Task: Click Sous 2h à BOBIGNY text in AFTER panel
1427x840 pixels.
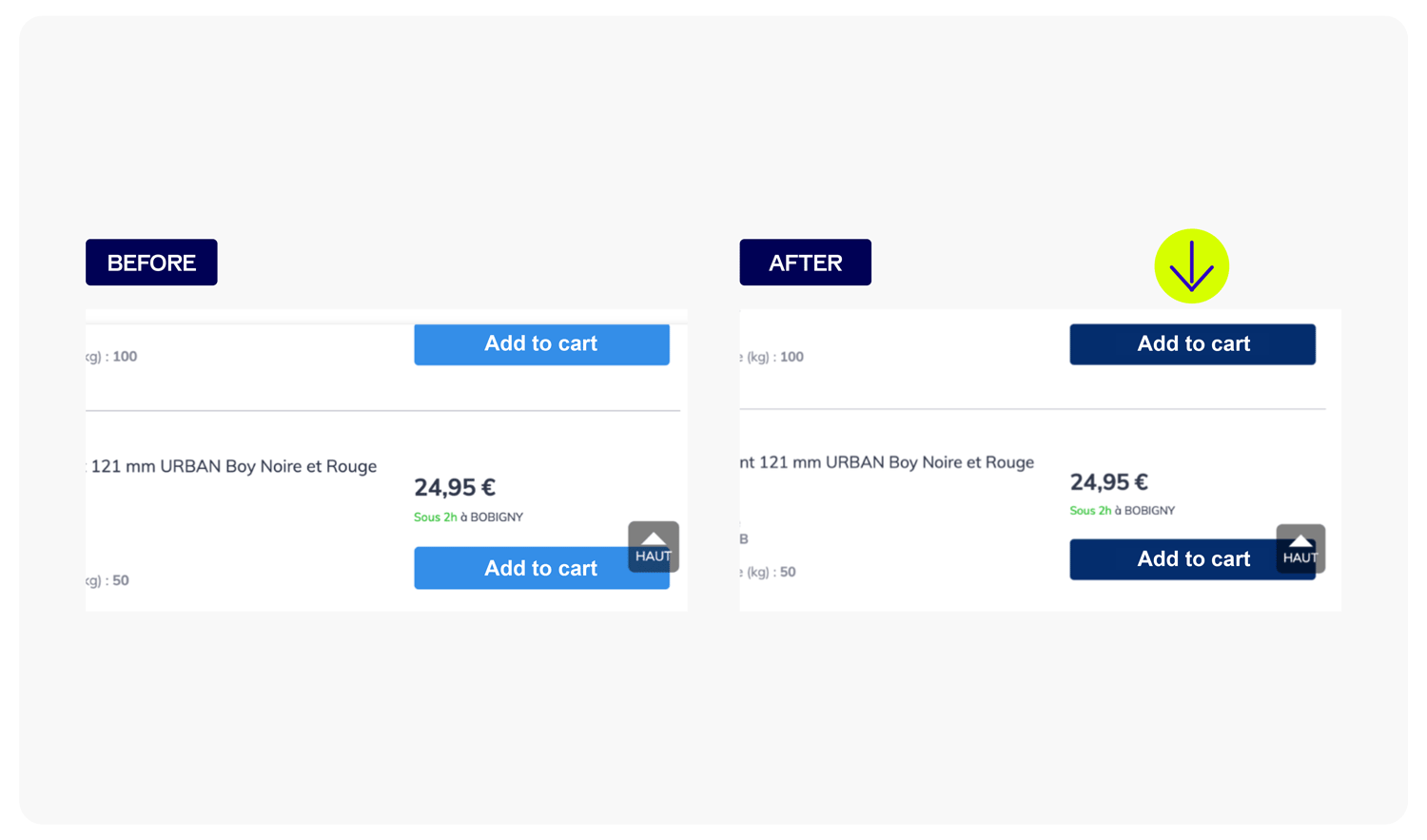Action: click(x=1122, y=511)
